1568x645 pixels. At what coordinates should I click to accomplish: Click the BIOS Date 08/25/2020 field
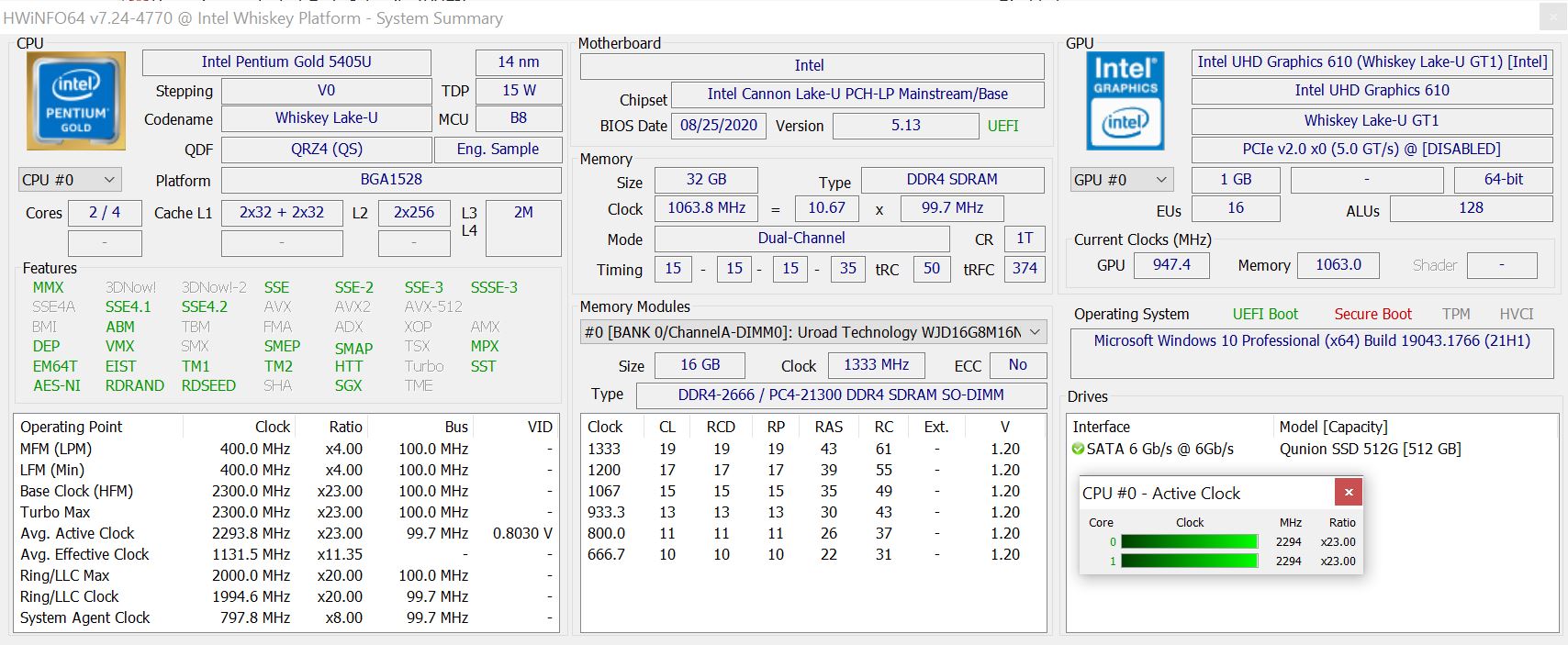coord(719,126)
